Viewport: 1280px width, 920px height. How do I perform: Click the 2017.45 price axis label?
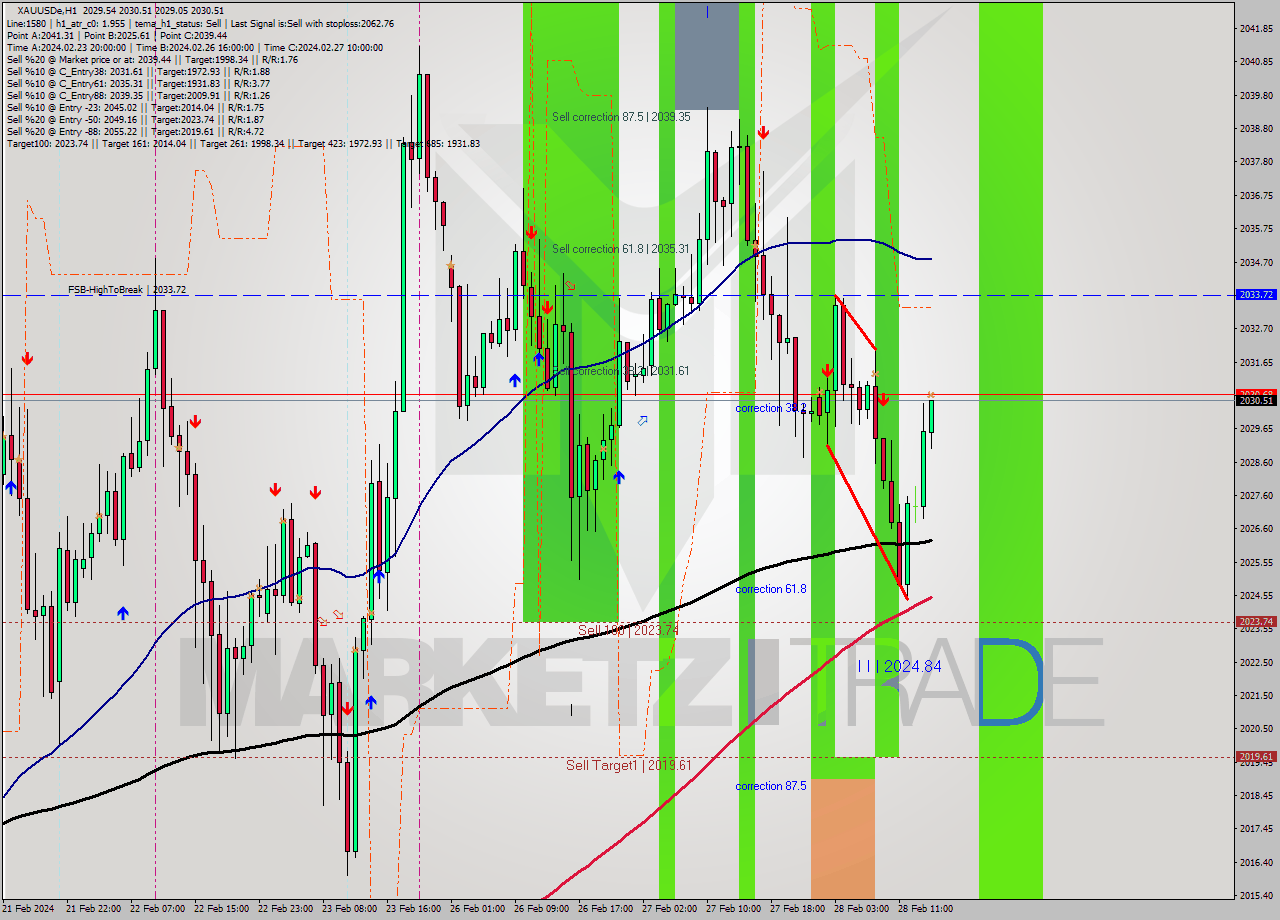point(1257,828)
